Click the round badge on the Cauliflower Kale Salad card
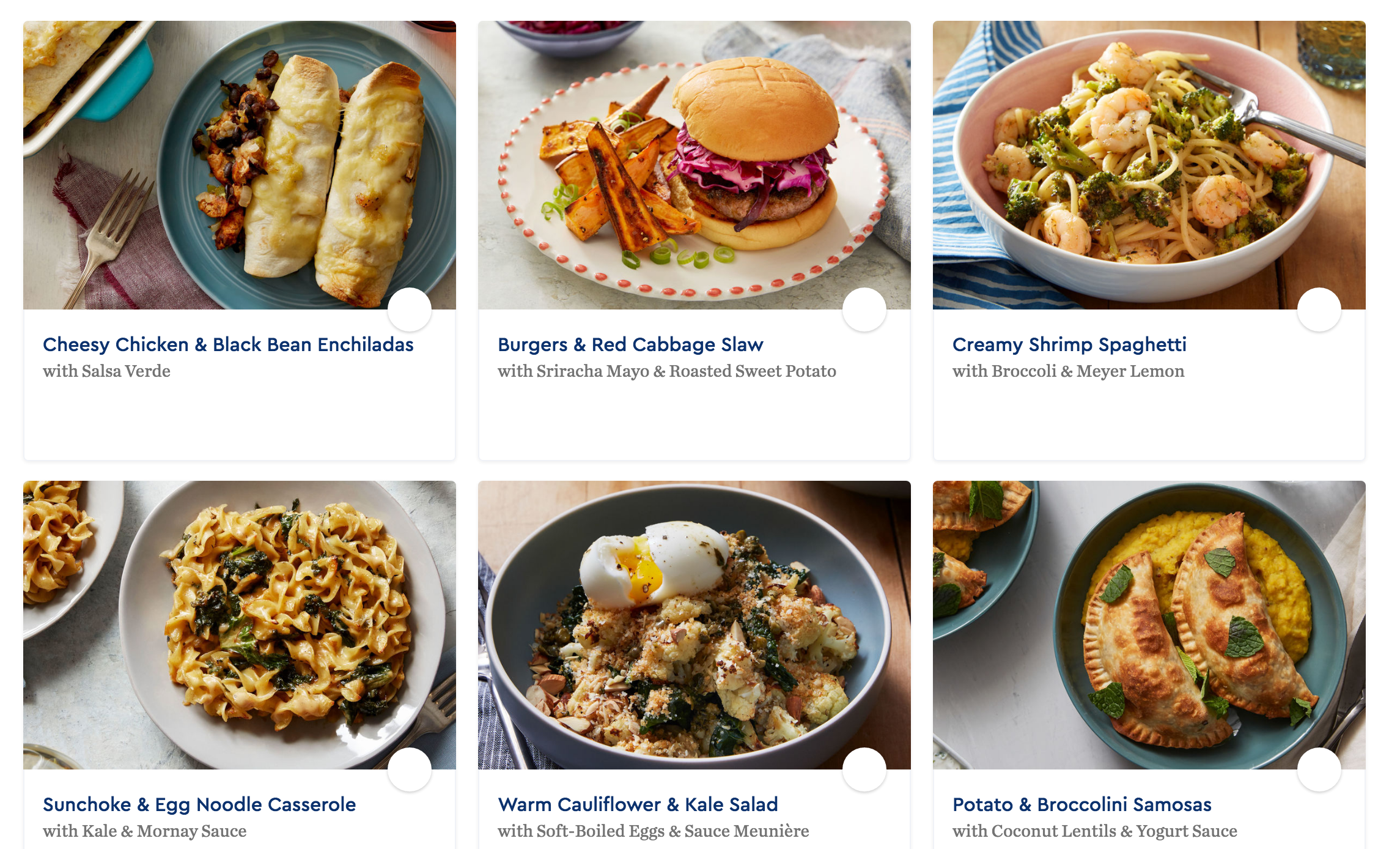This screenshot has height=849, width=1400. pos(864,769)
